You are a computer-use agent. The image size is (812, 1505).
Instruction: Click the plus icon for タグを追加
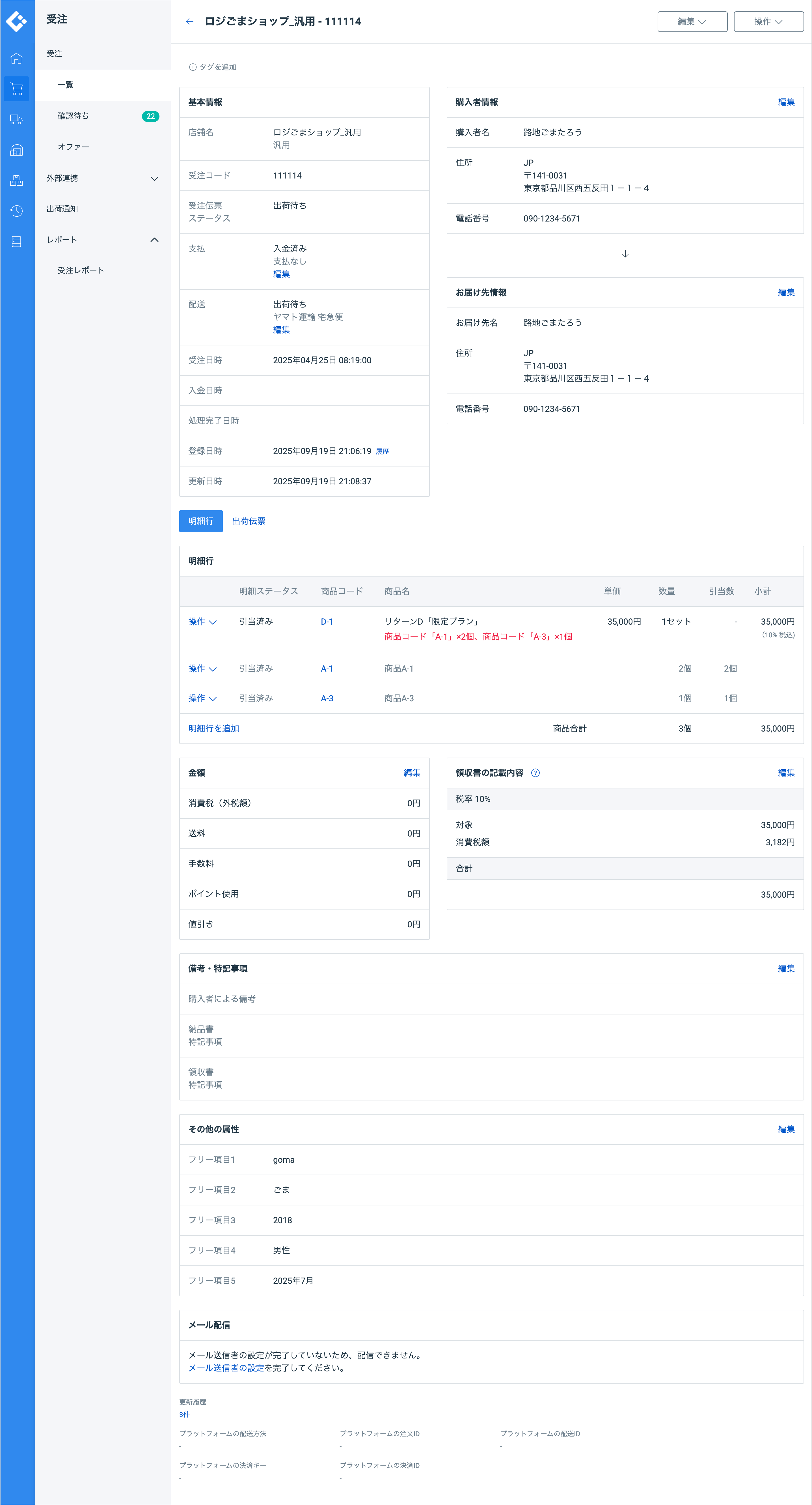coord(193,67)
